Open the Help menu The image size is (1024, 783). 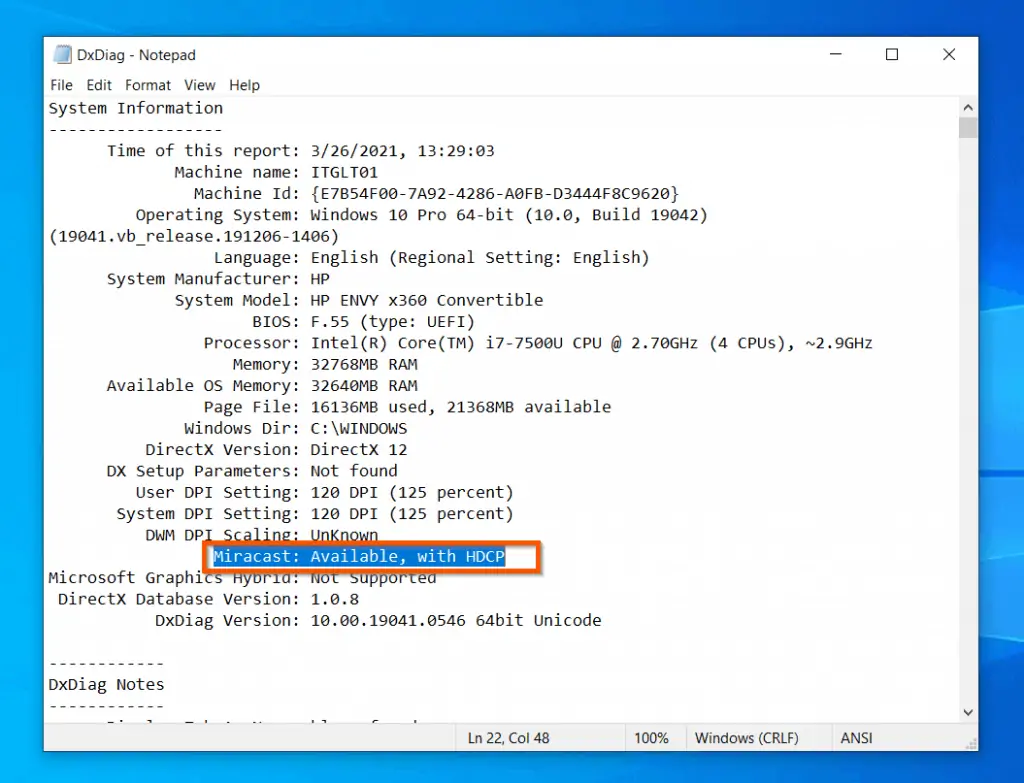point(244,85)
